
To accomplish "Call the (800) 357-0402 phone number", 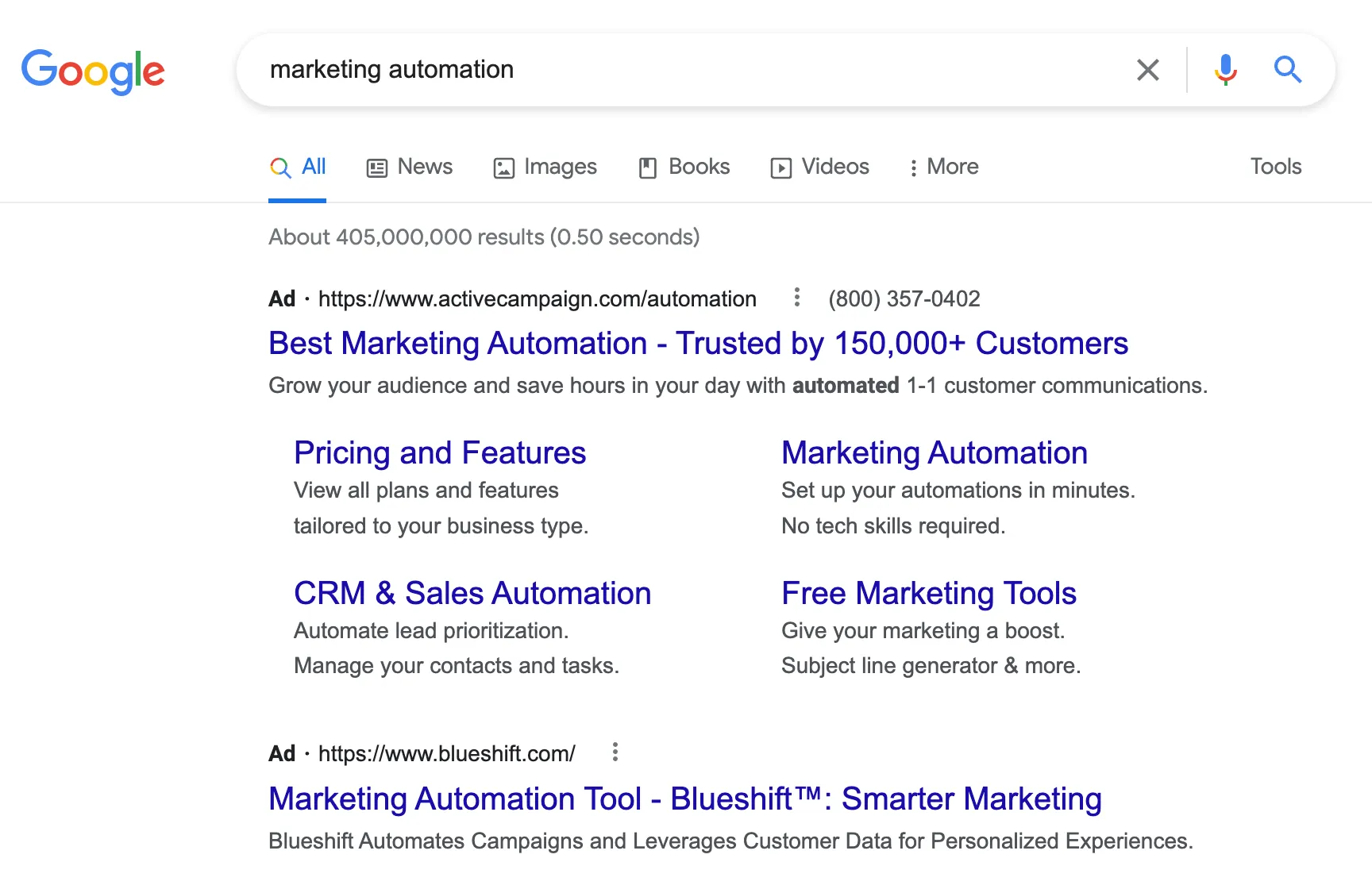I will coord(904,298).
